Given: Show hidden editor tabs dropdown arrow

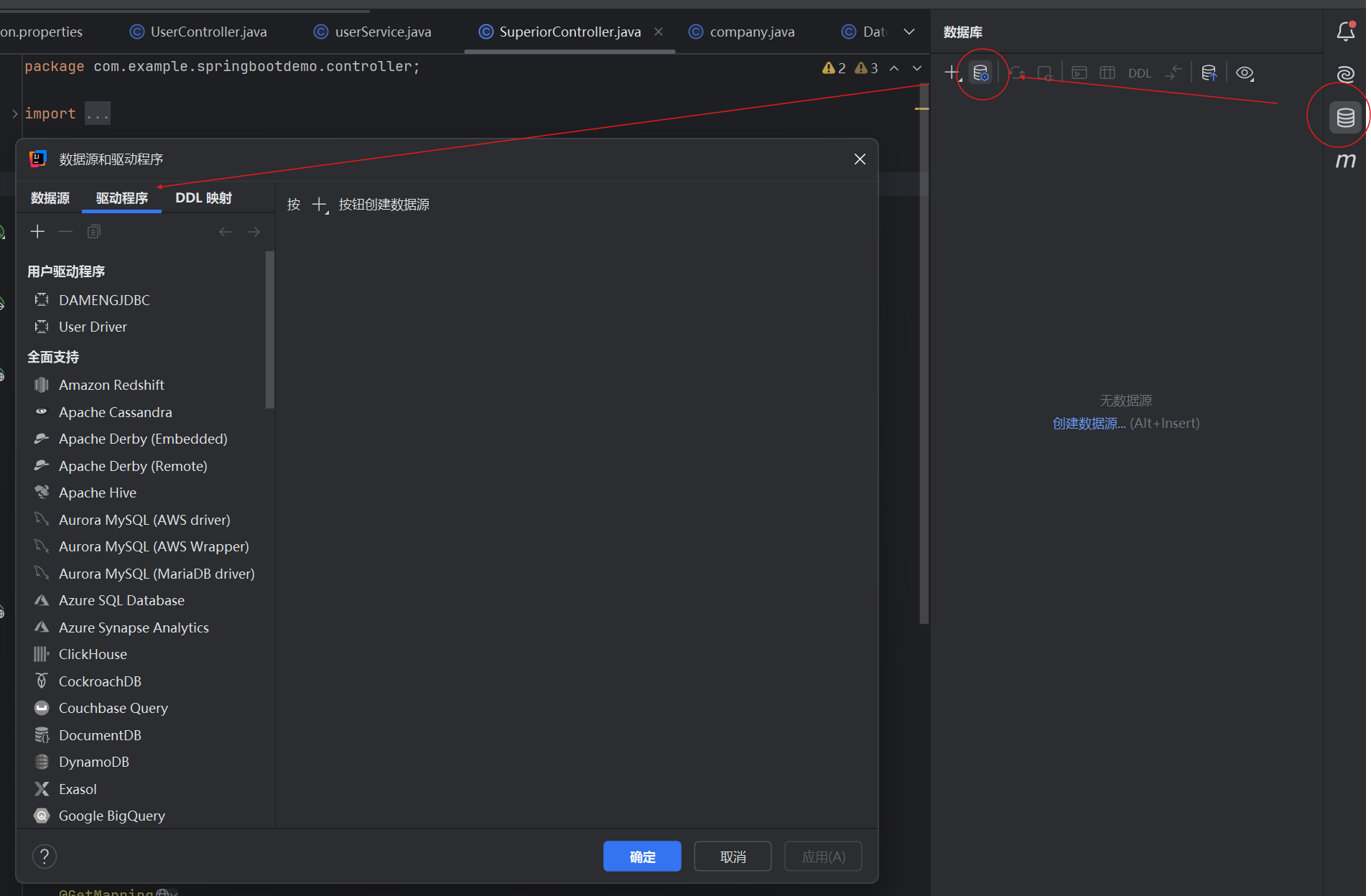Looking at the screenshot, I should pyautogui.click(x=908, y=32).
